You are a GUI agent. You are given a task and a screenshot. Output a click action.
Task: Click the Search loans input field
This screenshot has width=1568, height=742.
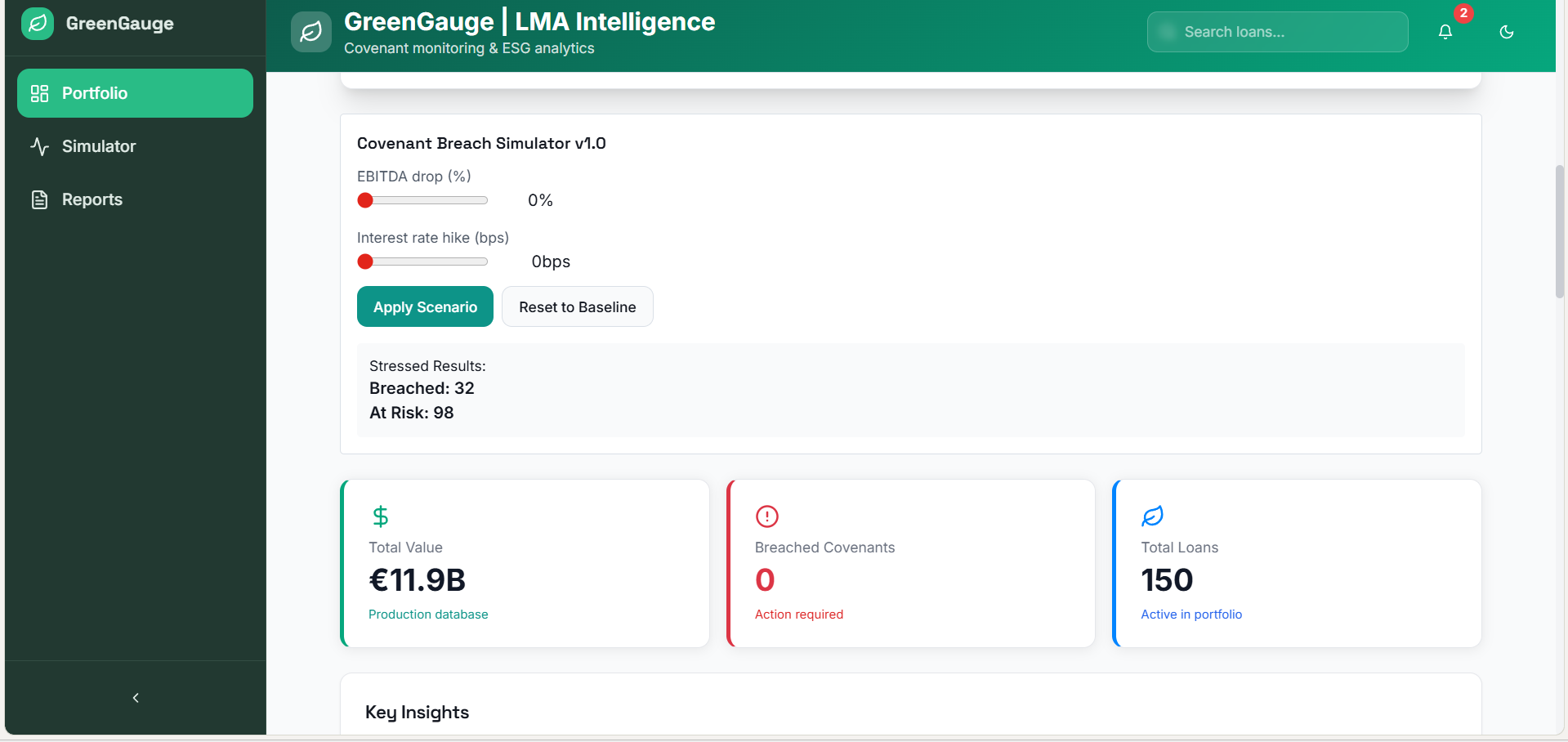click(1277, 32)
